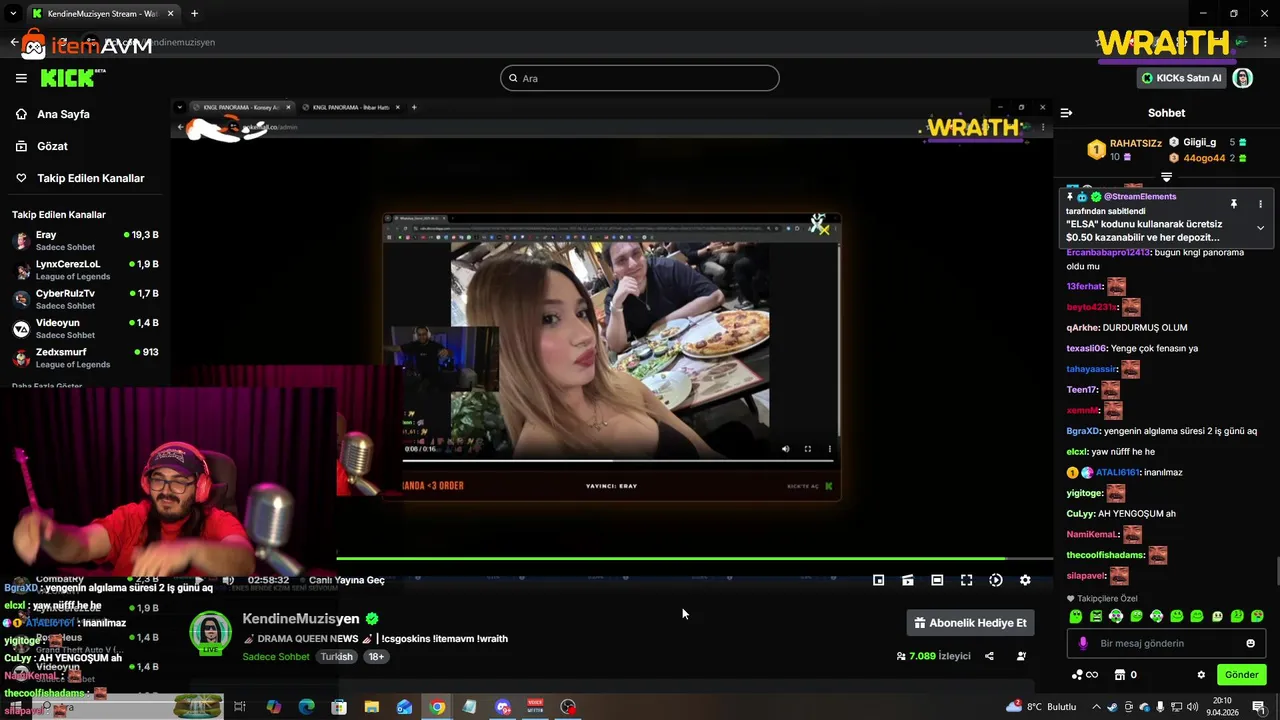Image resolution: width=1280 pixels, height=720 pixels.
Task: Click Canlı Yayına Geç
Action: click(347, 580)
